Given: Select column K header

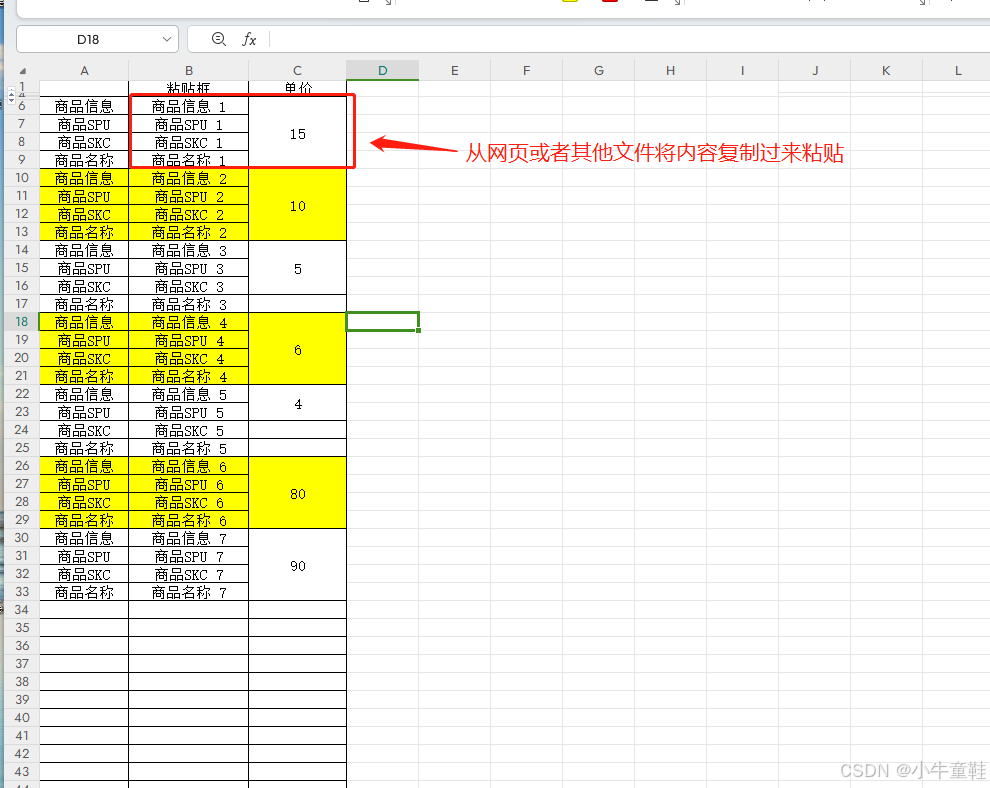Looking at the screenshot, I should tap(886, 71).
